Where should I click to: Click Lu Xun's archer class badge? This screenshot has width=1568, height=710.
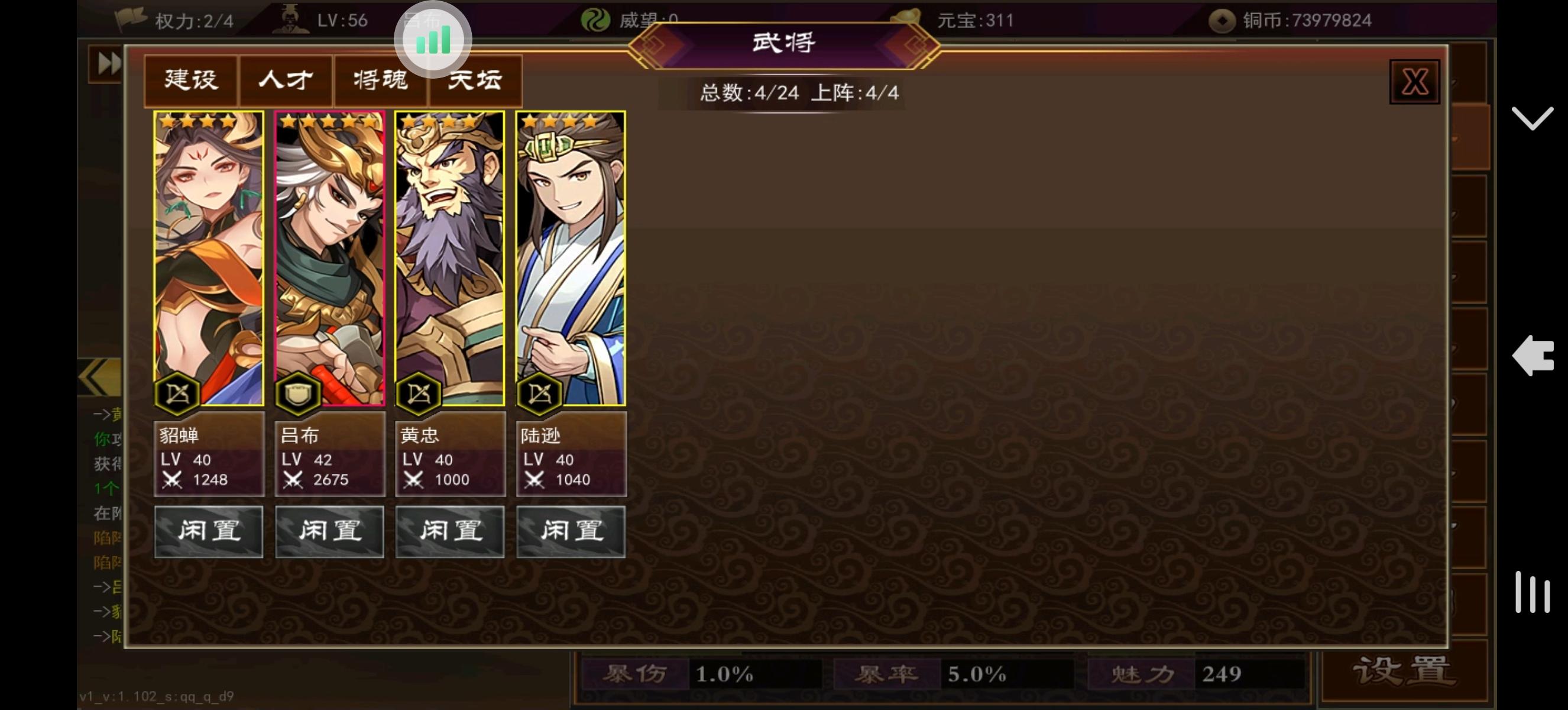(539, 393)
